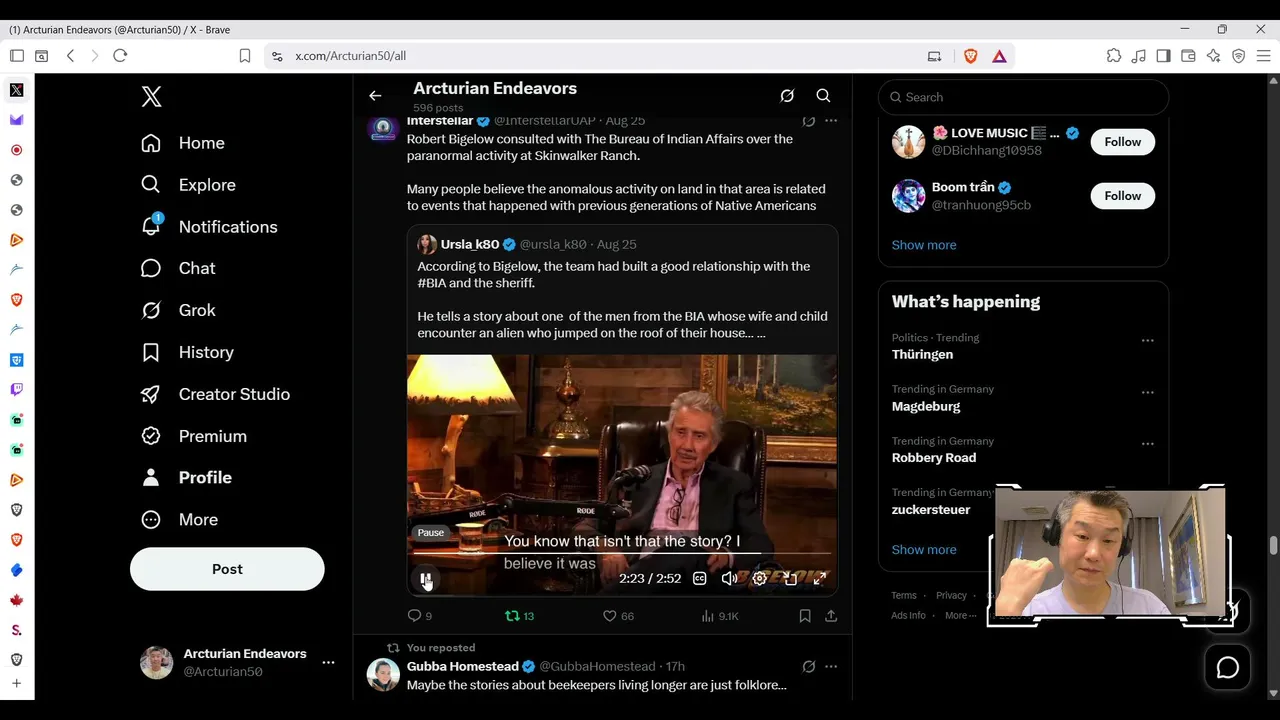Click the Post button
The width and height of the screenshot is (1280, 720).
coord(227,569)
